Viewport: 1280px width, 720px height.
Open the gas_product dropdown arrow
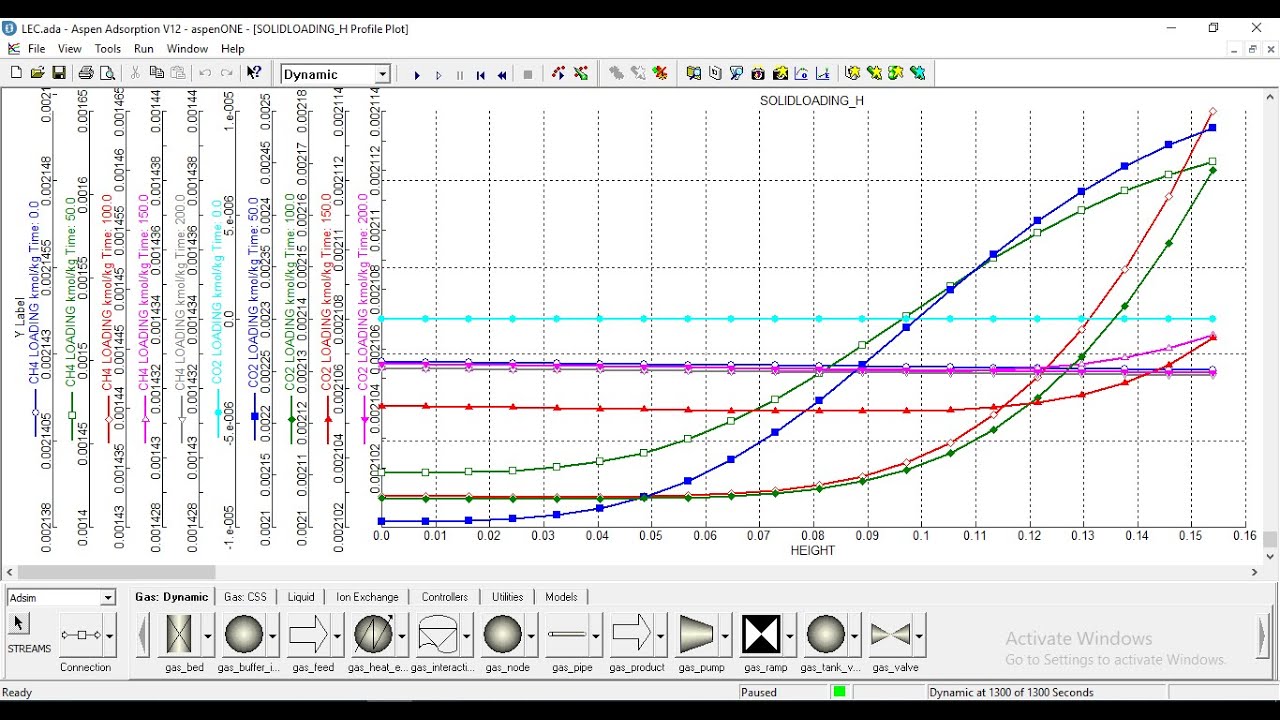[x=660, y=635]
